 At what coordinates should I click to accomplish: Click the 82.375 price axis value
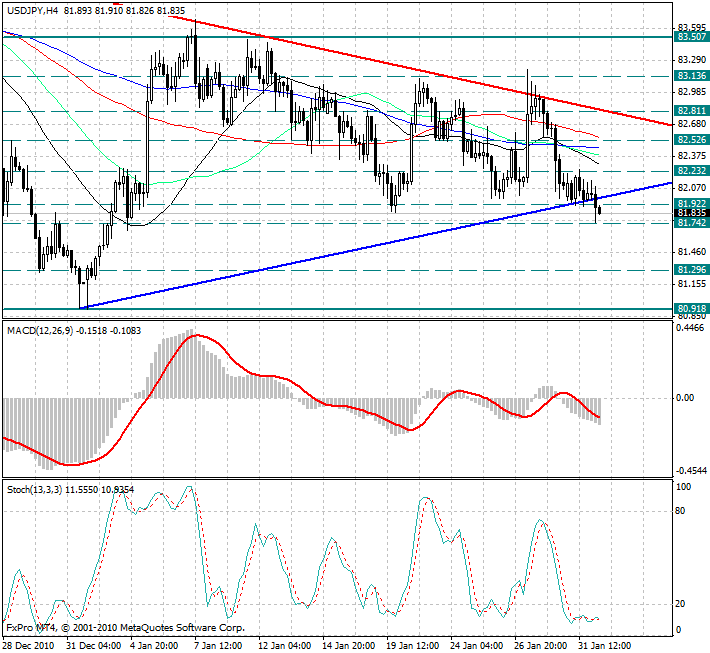pyautogui.click(x=692, y=156)
